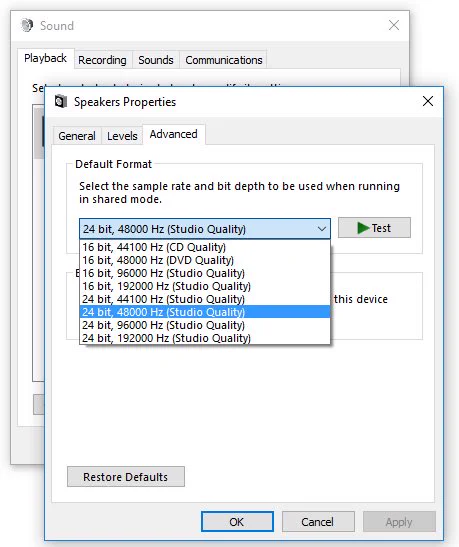Click the speaker icon in Speakers Properties title bar
Image resolution: width=459 pixels, height=547 pixels.
pos(61,102)
